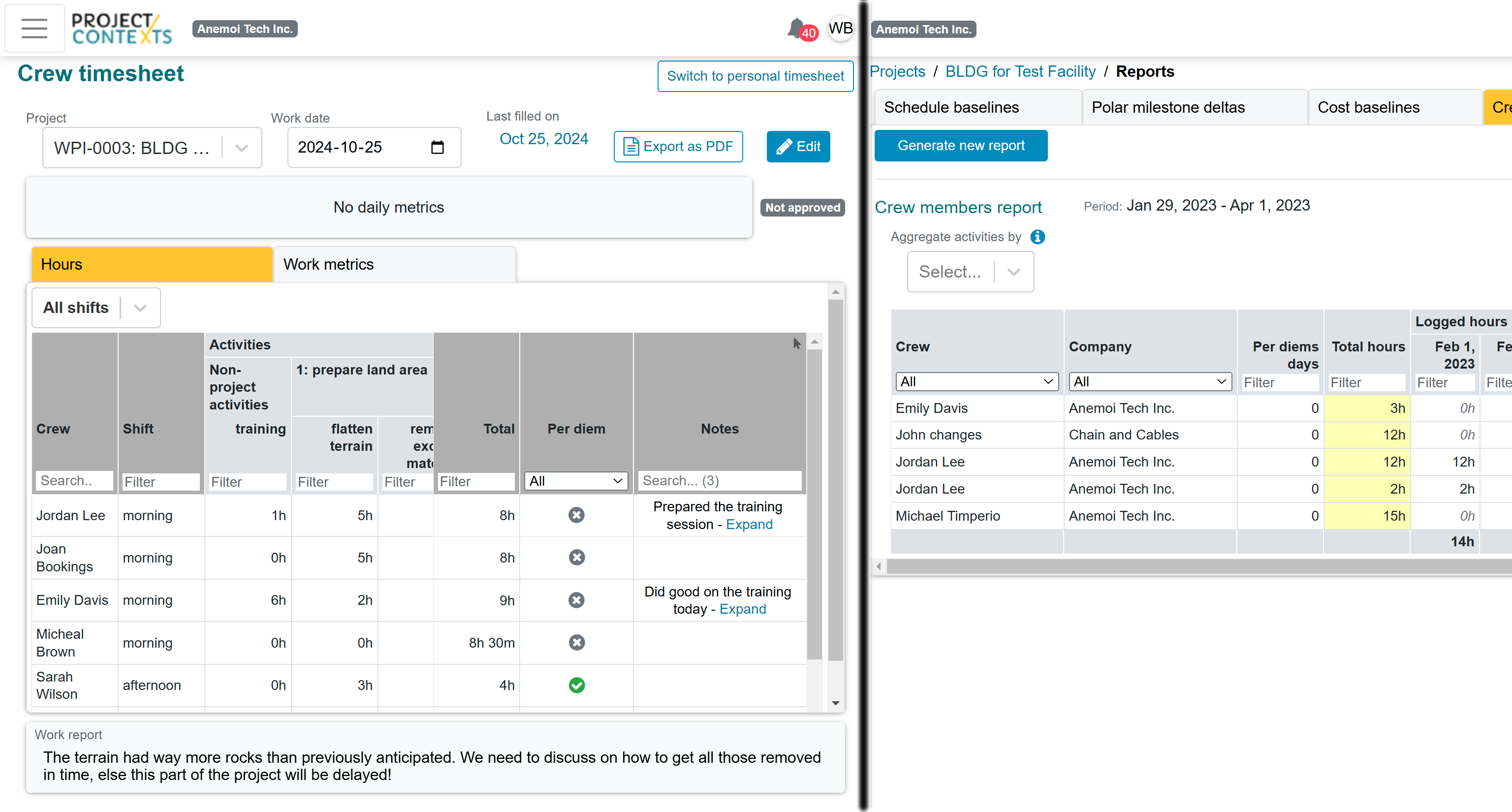Toggle Jordan Lee's per diem status
The image size is (1512, 812).
577,515
